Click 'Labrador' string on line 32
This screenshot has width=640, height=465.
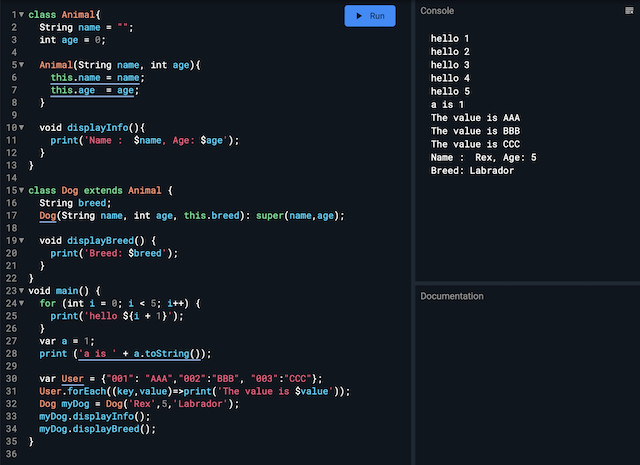[x=200, y=404]
